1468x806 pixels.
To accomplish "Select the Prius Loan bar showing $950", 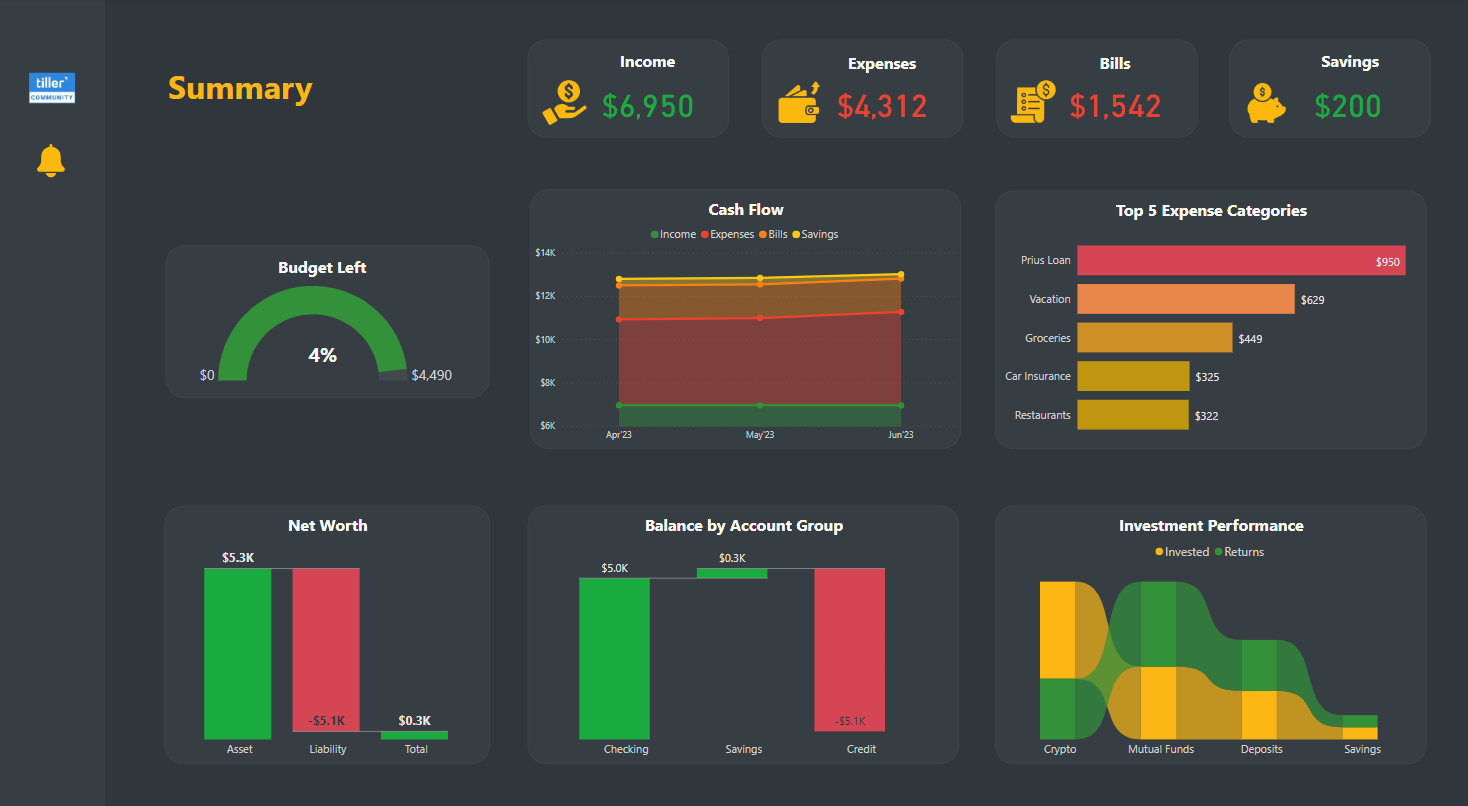I will point(1240,260).
